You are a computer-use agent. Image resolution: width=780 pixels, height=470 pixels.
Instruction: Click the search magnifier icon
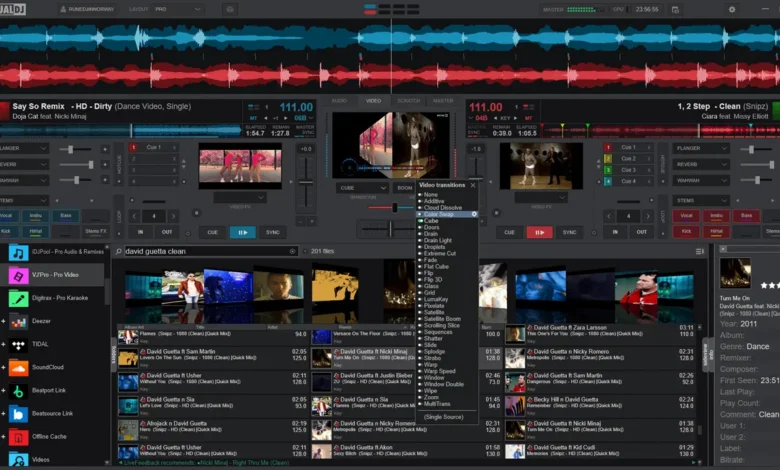coord(118,252)
